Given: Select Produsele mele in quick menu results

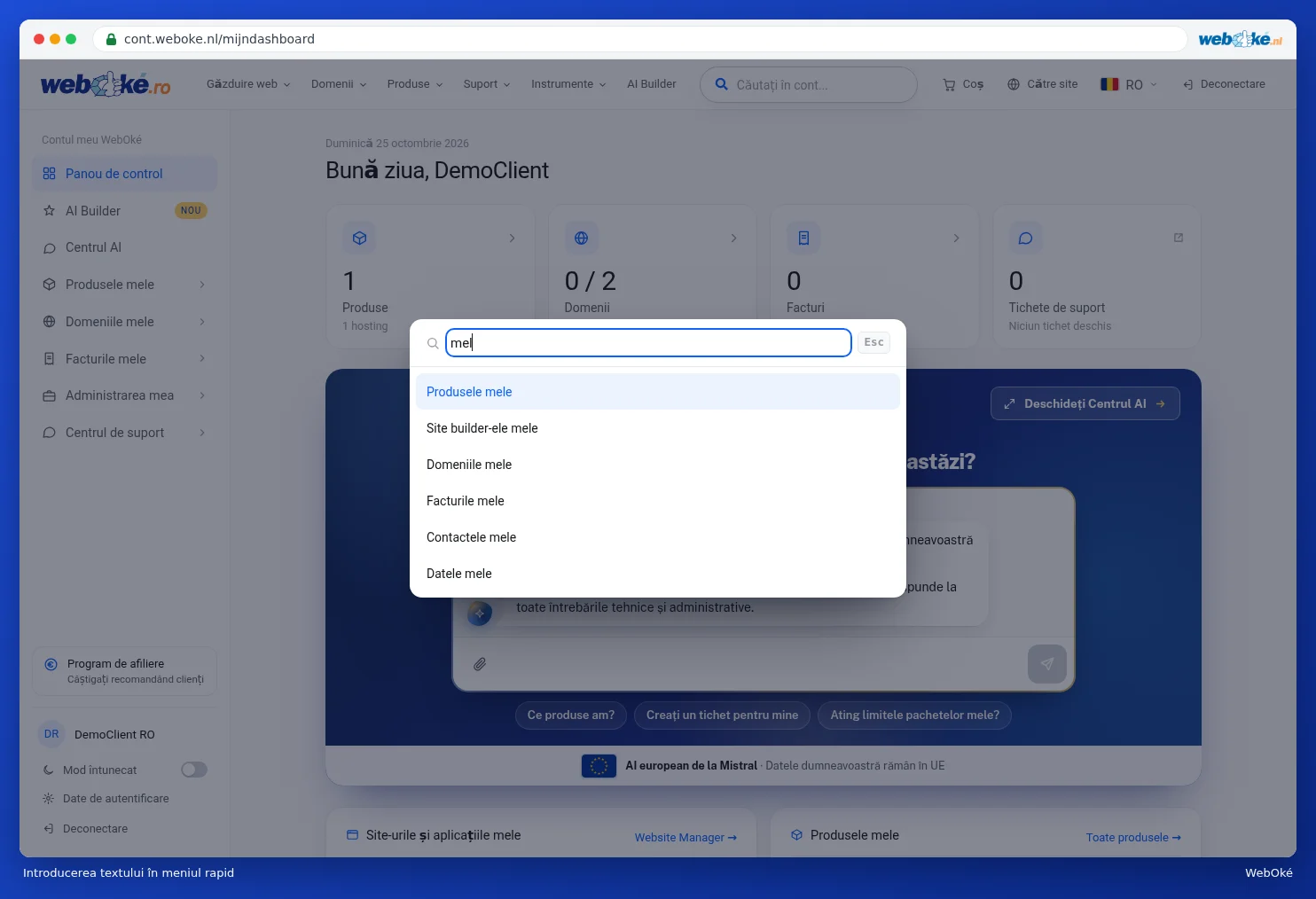Looking at the screenshot, I should click(658, 392).
